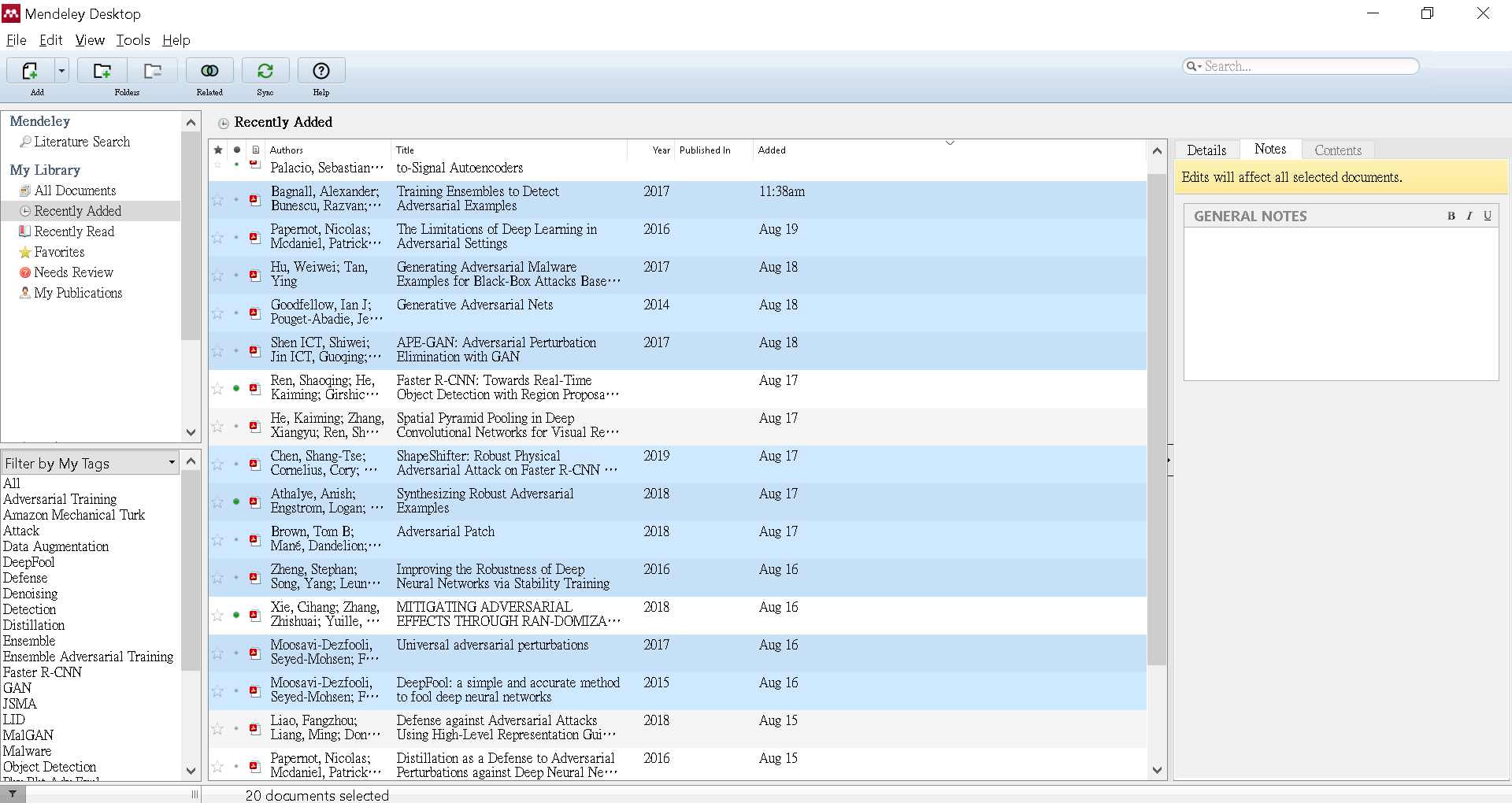This screenshot has height=803, width=1512.
Task: Click the search magnifier dropdown icon
Action: pyautogui.click(x=1194, y=66)
